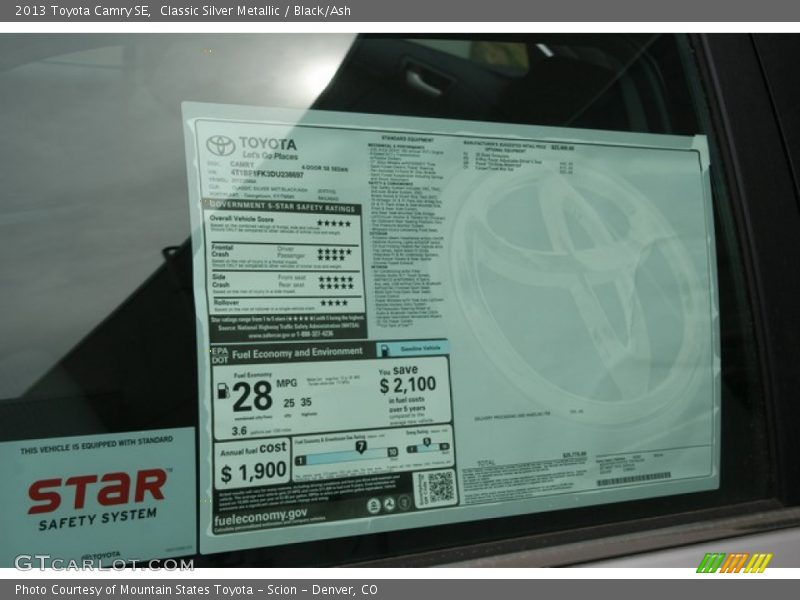The image size is (800, 600).
Task: Click the Gasoline Vehicle label
Action: pos(420,348)
